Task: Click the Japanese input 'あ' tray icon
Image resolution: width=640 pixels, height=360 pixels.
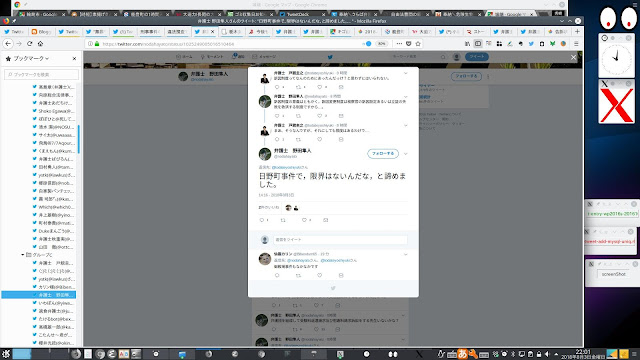Action: pos(462,354)
